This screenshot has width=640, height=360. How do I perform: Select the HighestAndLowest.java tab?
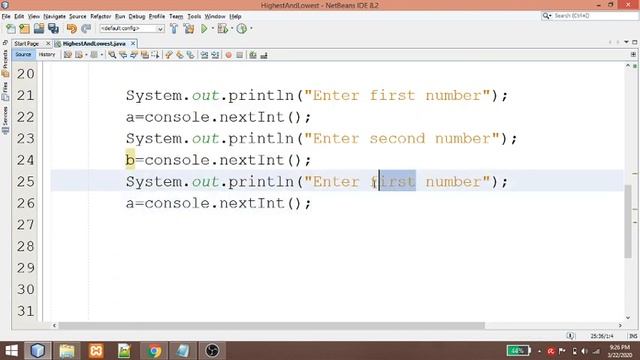[x=94, y=43]
